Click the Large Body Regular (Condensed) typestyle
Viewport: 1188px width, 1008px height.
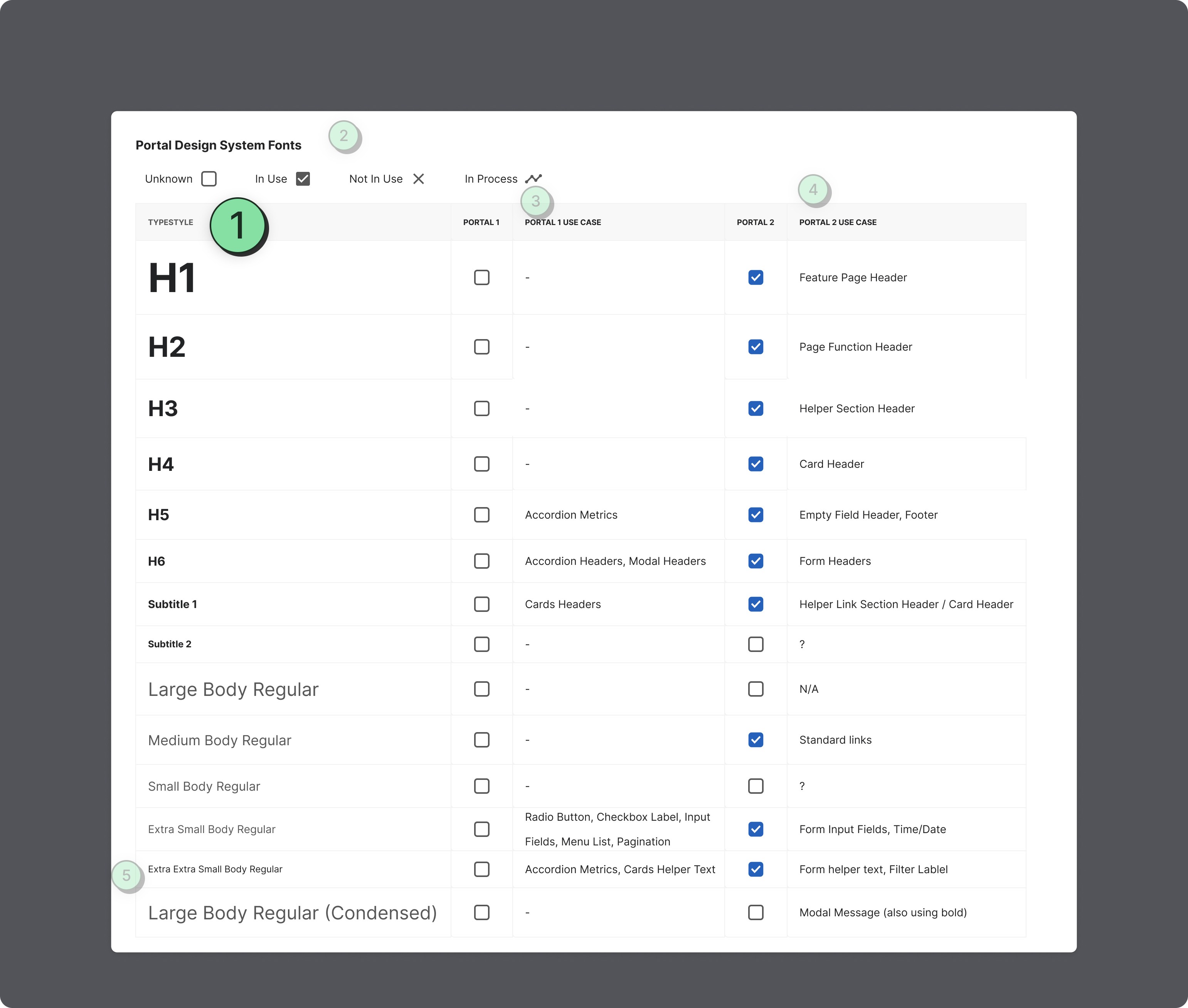tap(292, 912)
